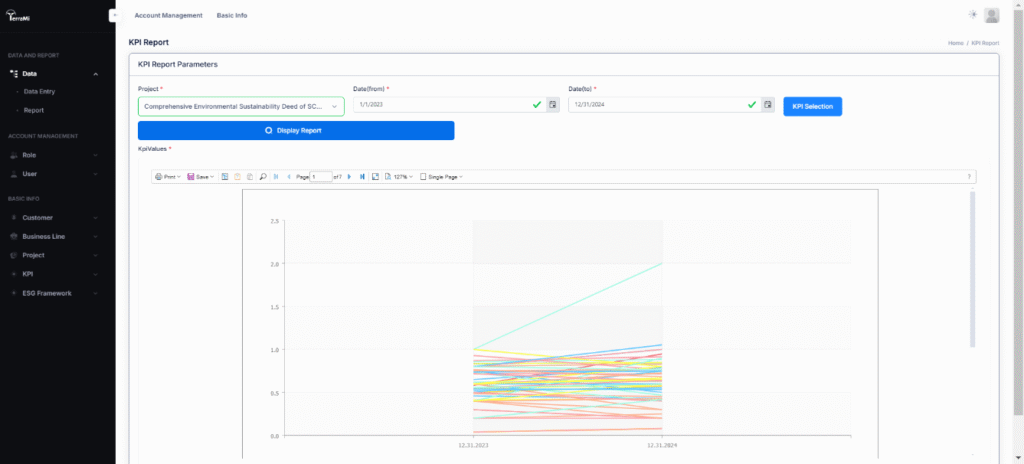Toggle full-screen view in report toolbar

coord(375,177)
